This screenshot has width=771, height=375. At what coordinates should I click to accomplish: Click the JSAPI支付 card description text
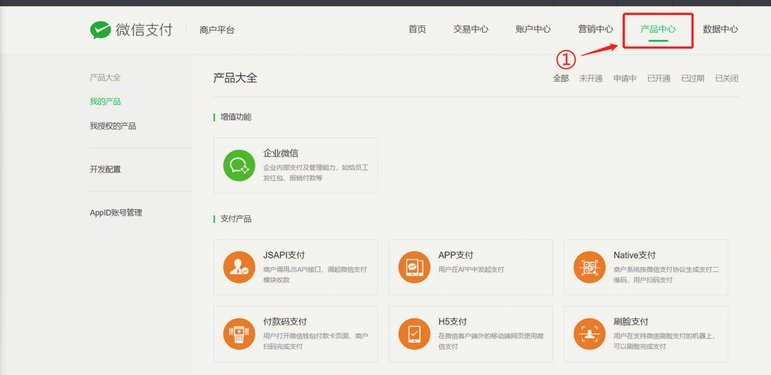coord(315,275)
